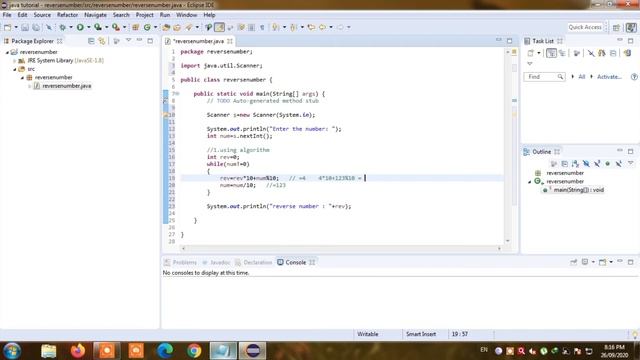Open the Run button dropdown arrow
This screenshot has width=640, height=360.
point(88,27)
